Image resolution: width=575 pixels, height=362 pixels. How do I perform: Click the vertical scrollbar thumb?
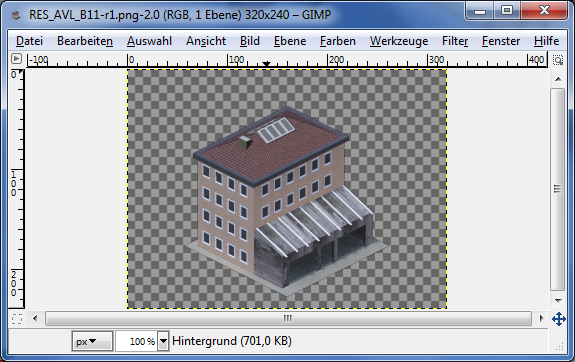tap(557, 189)
